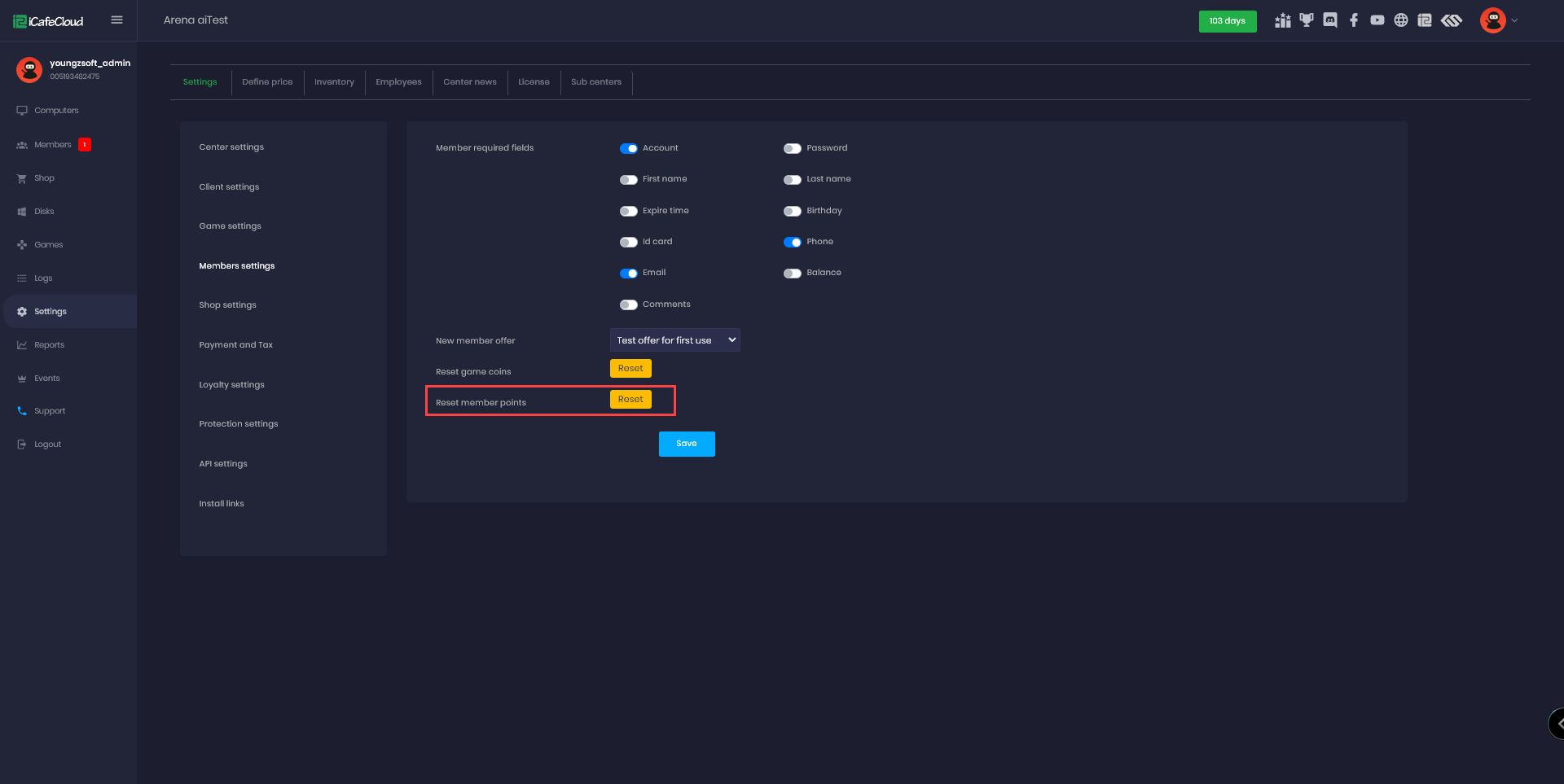The width and height of the screenshot is (1564, 784).
Task: Click the blue Save button
Action: tap(686, 444)
